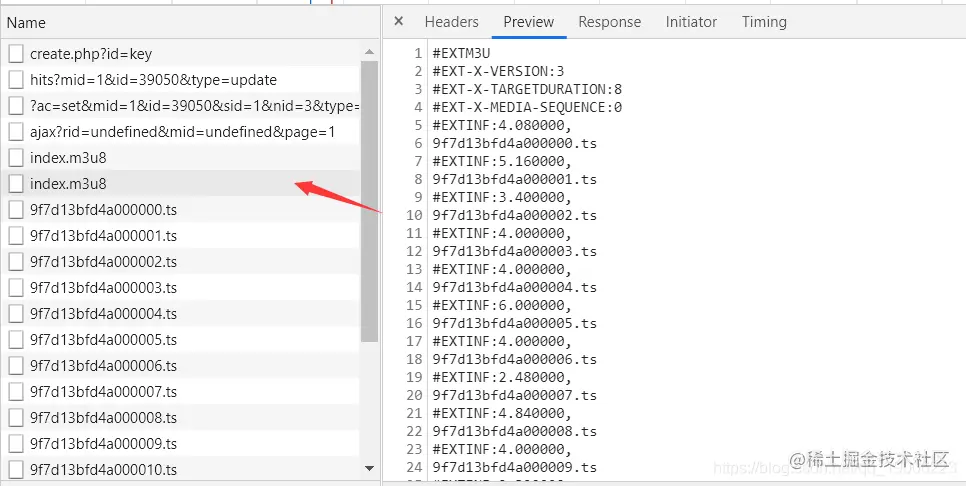
Task: Click the #EXT-X-TARGETDURATION:8 preview line
Action: click(x=527, y=89)
